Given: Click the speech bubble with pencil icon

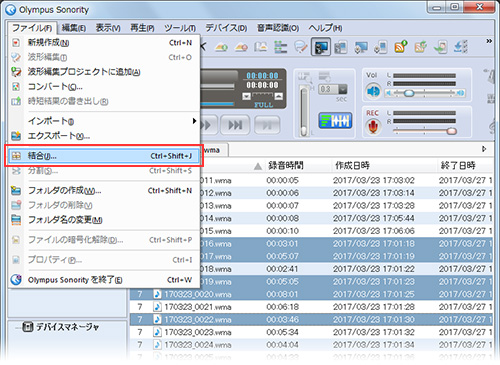Looking at the screenshot, I should point(301,47).
